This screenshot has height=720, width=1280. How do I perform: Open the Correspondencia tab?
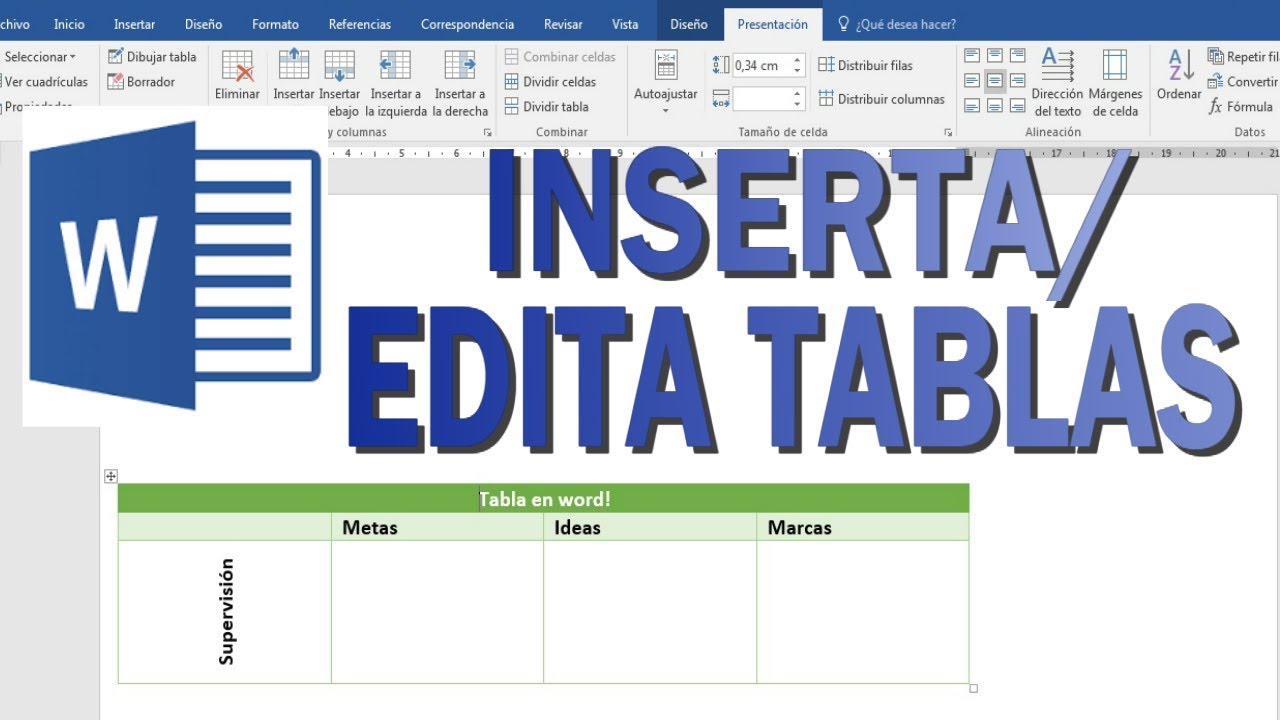[468, 24]
